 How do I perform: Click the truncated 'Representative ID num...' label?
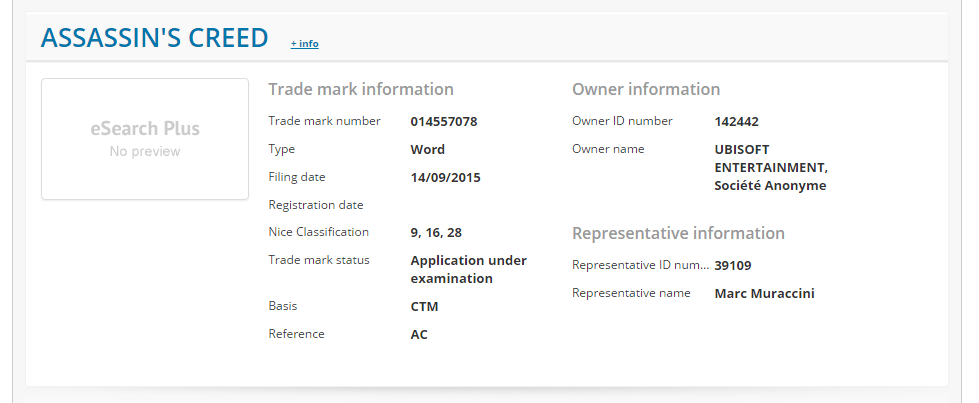point(641,266)
